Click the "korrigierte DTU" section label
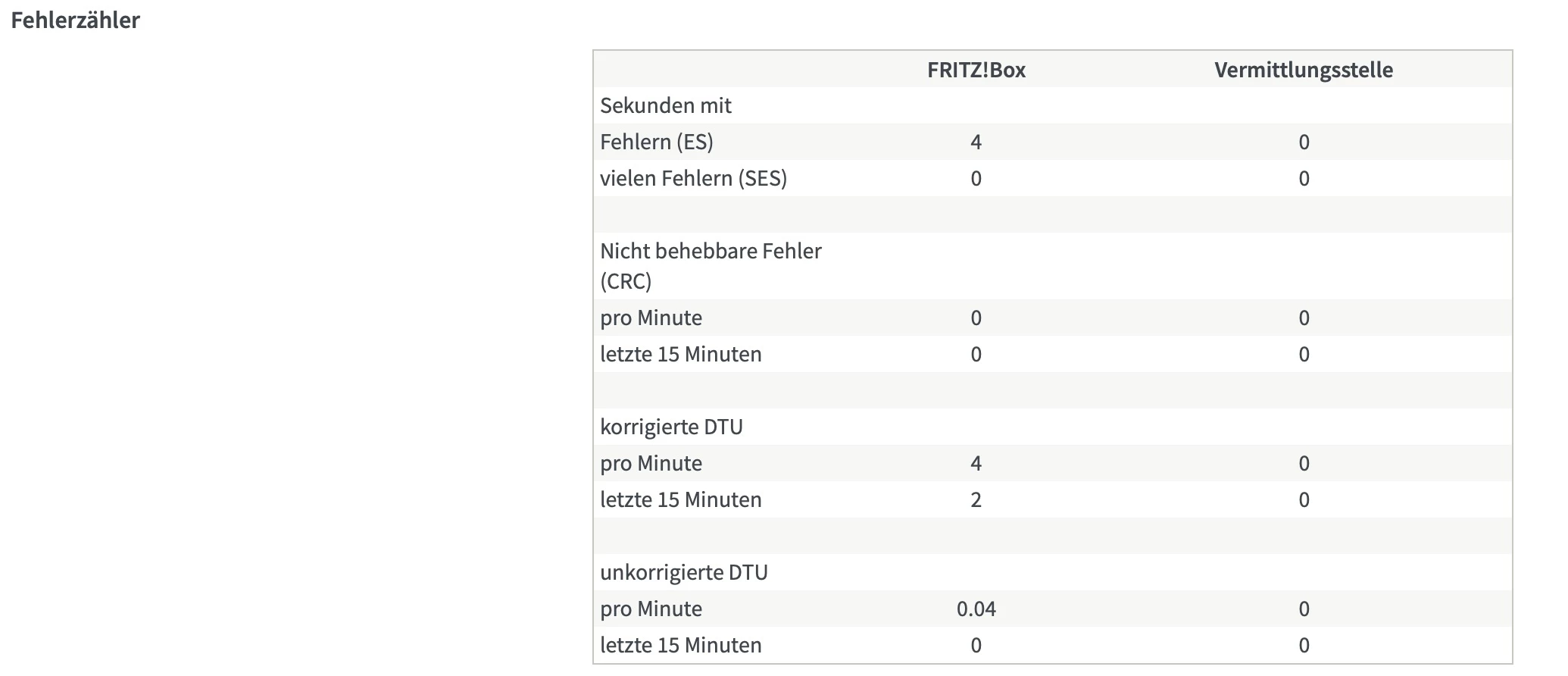Image resolution: width=1568 pixels, height=676 pixels. (671, 427)
